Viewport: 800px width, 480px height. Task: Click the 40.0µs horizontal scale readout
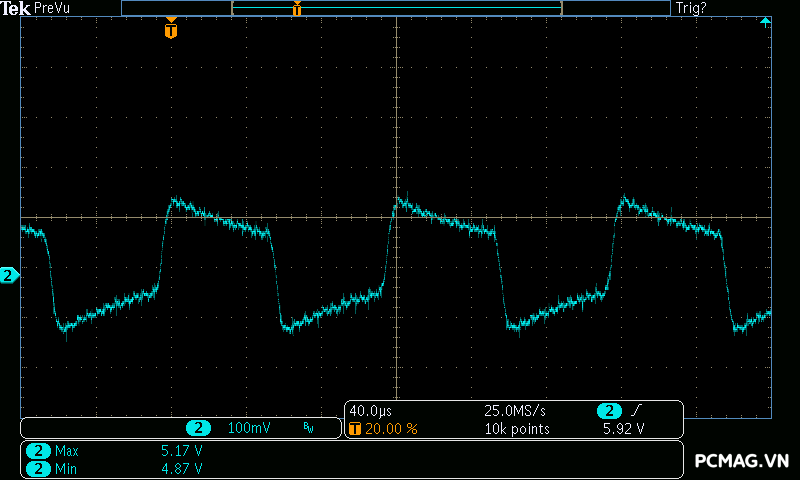370,411
